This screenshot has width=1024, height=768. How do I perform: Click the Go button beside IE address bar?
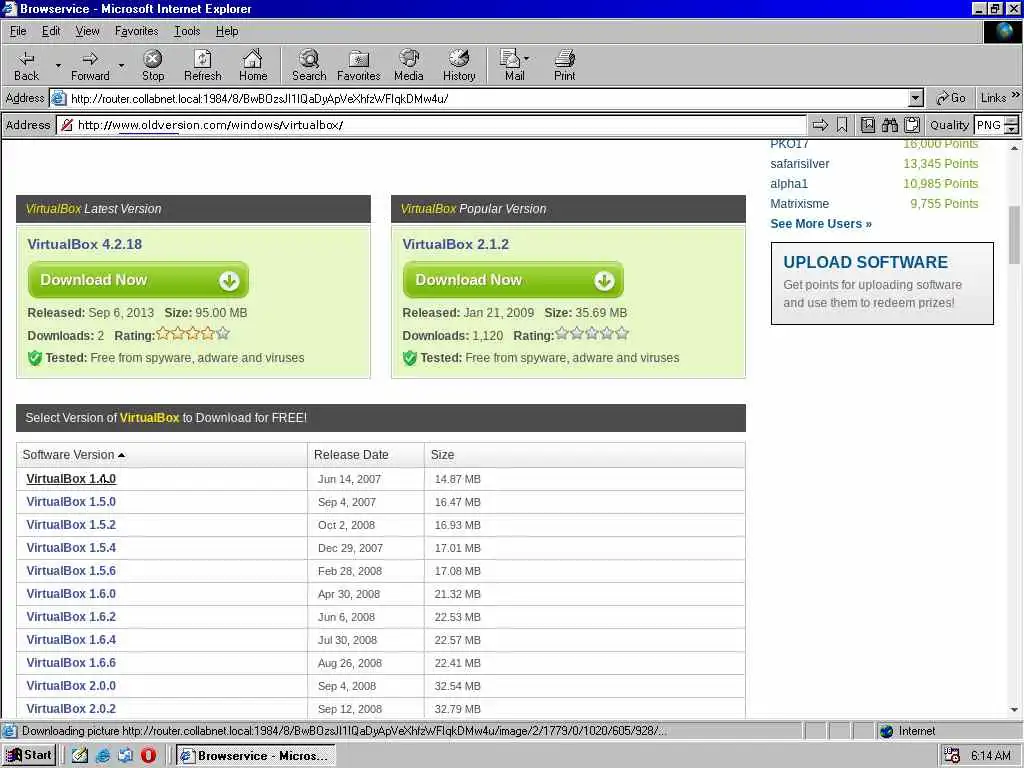(950, 98)
